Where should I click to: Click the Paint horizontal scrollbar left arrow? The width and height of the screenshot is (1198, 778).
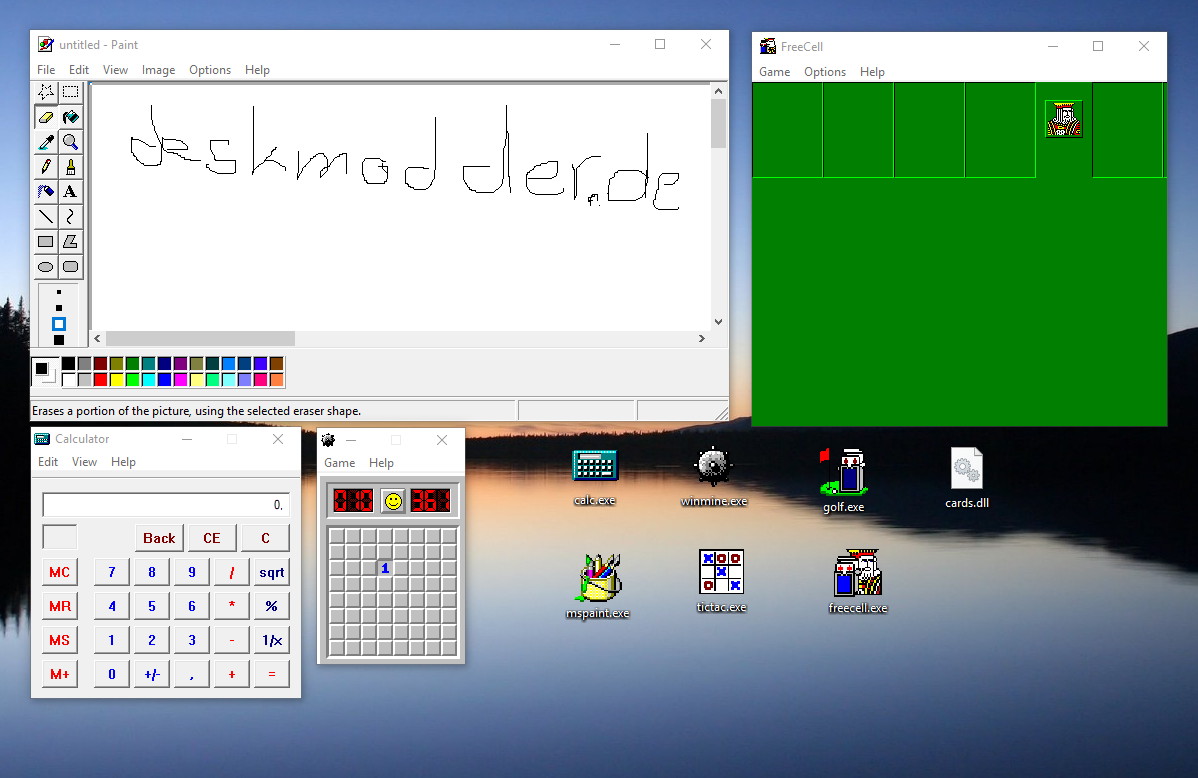coord(97,339)
